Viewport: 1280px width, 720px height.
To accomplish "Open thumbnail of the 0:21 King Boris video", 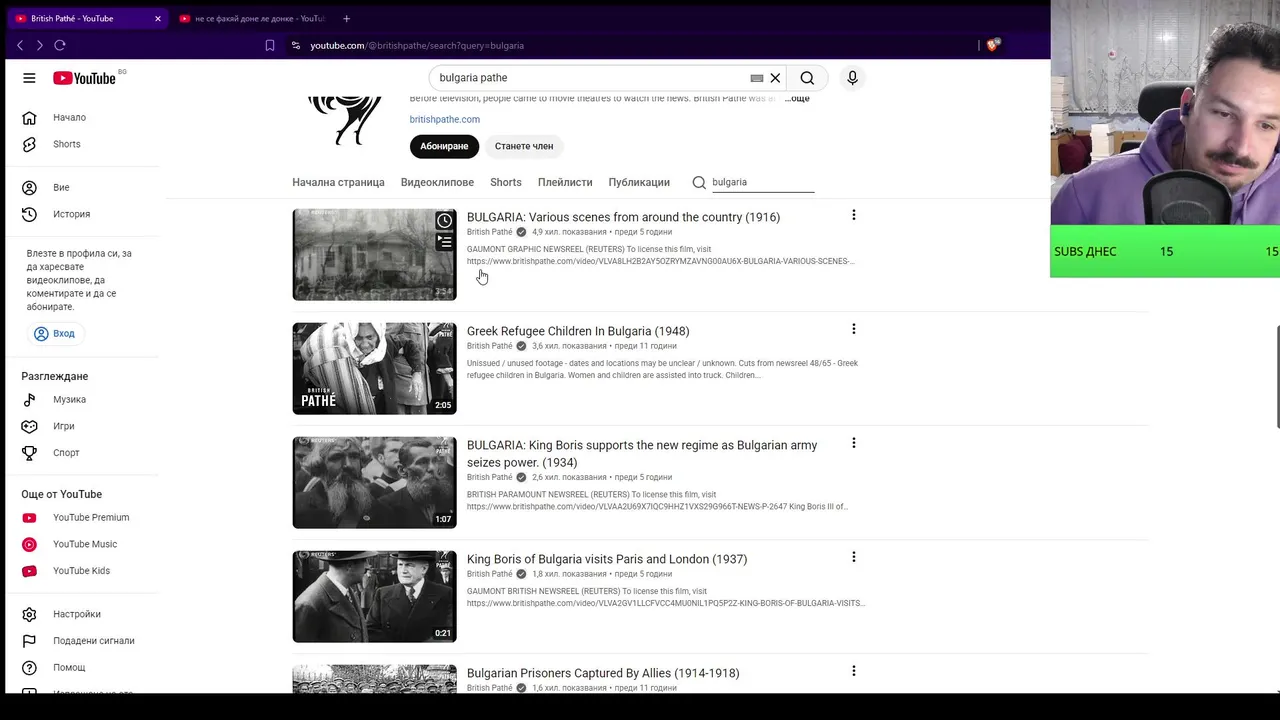I will (x=374, y=596).
